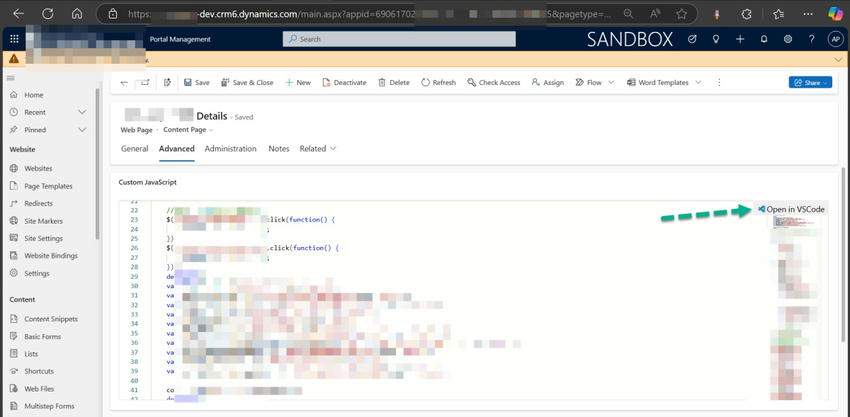This screenshot has height=417, width=850.
Task: Click the site lock icon in address bar
Action: [x=113, y=15]
